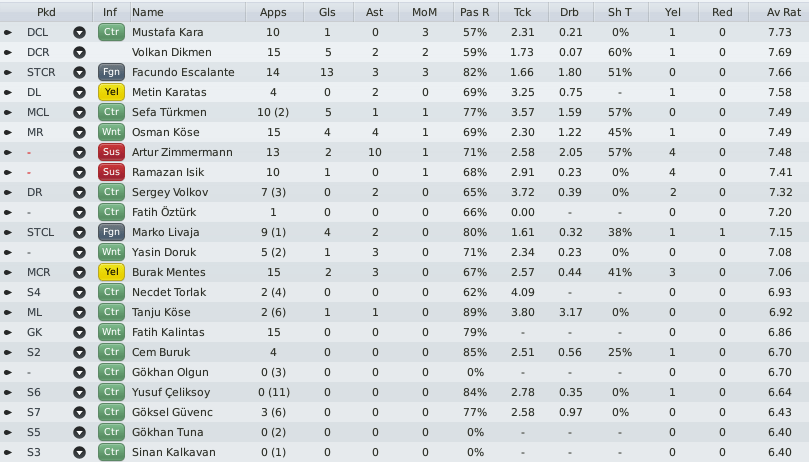Sort the table by the Av Rat column
The image size is (809, 462).
pos(783,12)
